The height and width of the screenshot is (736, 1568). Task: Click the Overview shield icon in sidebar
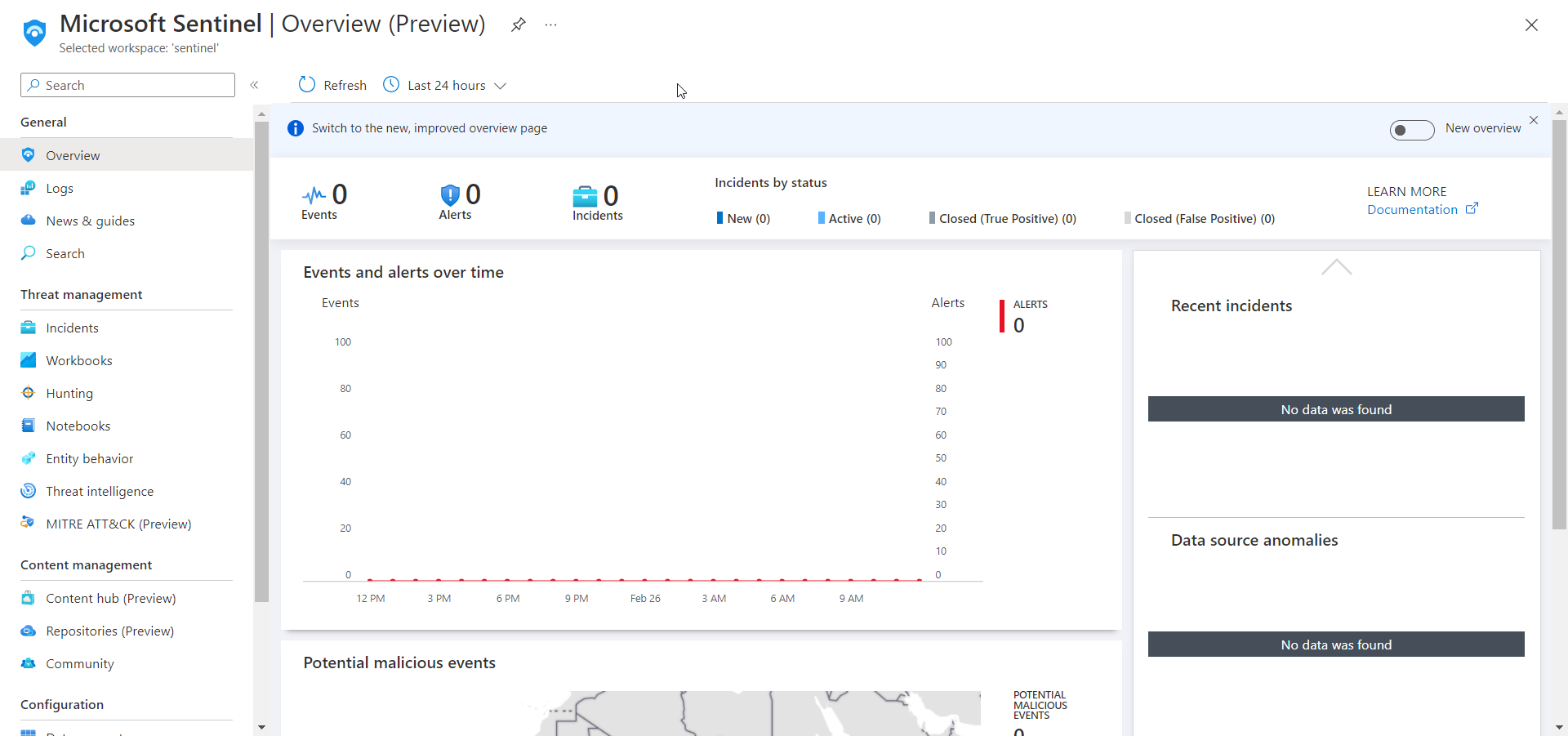(x=29, y=154)
